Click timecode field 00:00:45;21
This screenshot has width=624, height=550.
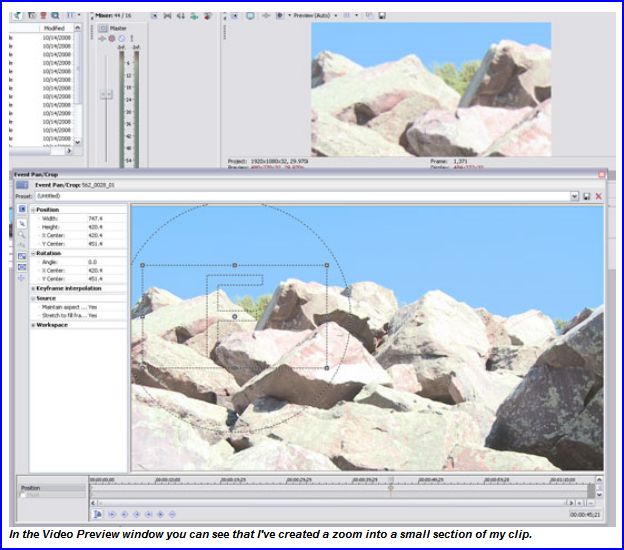coord(585,515)
